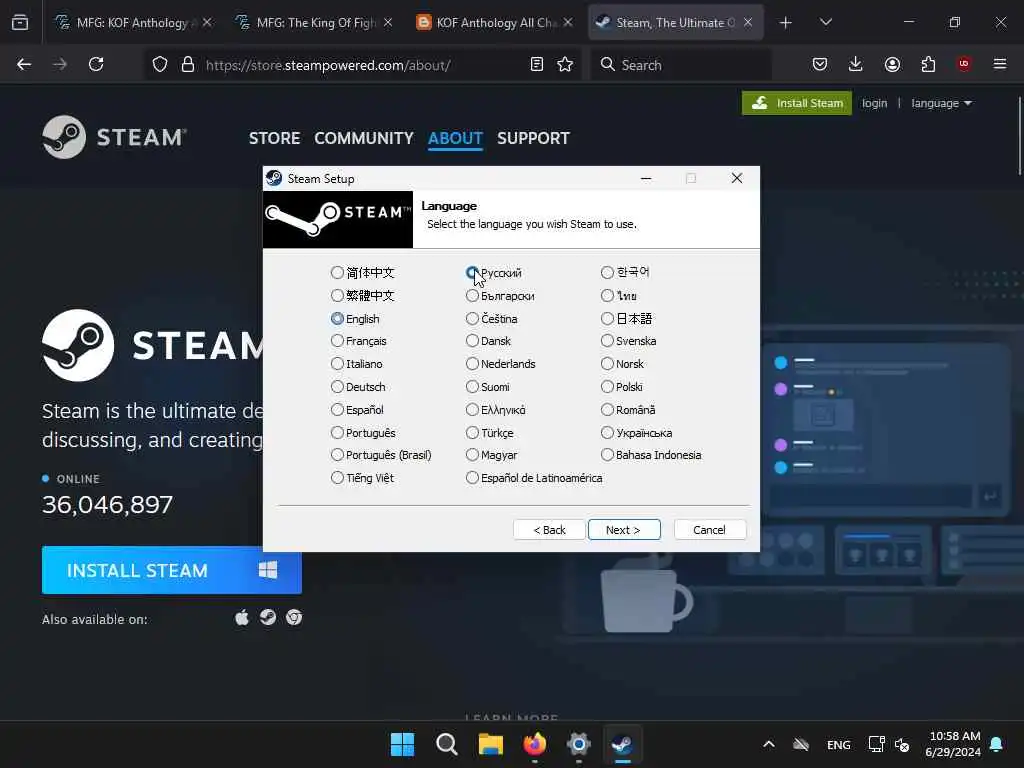Select Bahasa Indonesia language option
The width and height of the screenshot is (1024, 768).
pos(607,455)
